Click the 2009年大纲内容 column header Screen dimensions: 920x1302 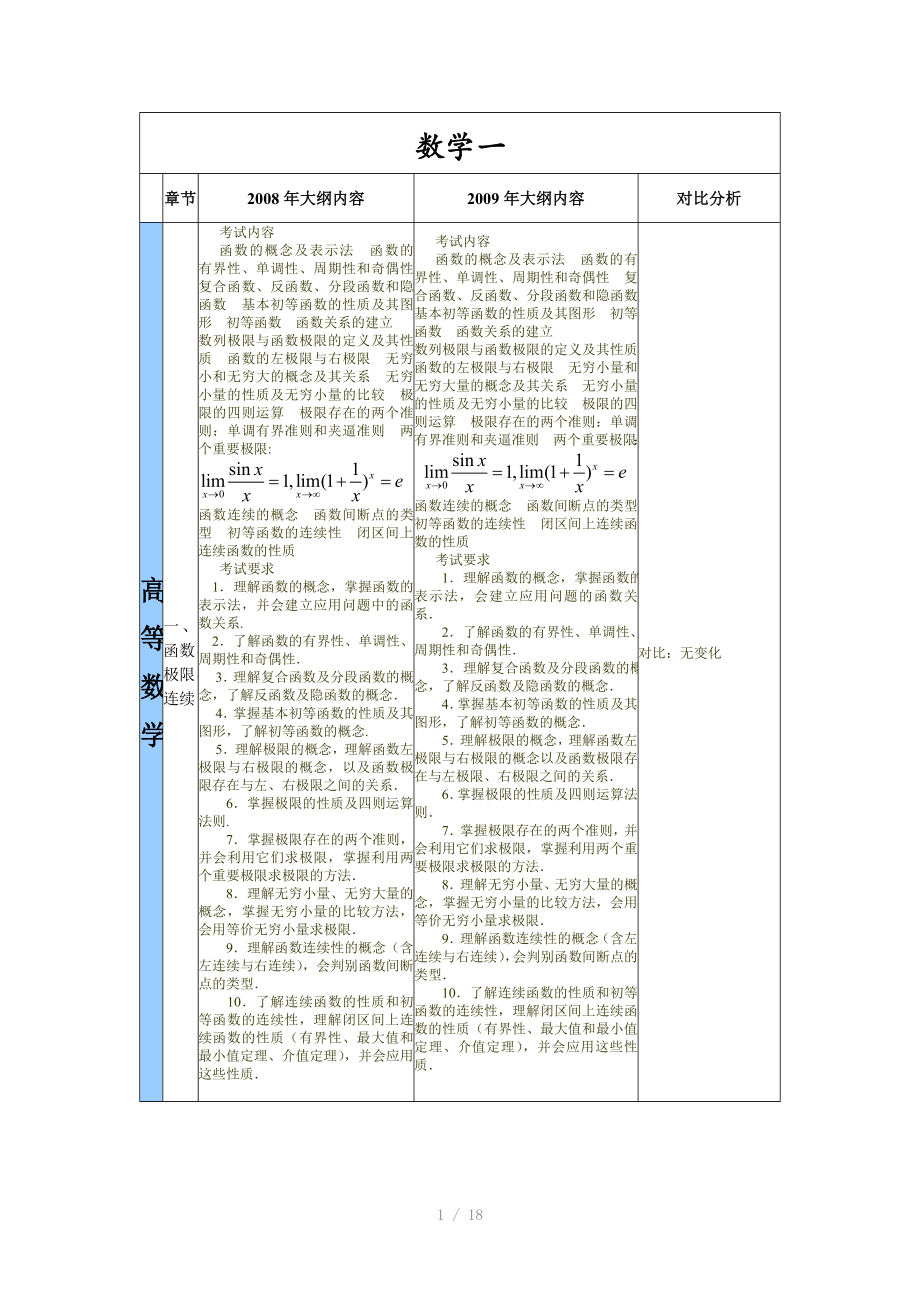pos(525,199)
